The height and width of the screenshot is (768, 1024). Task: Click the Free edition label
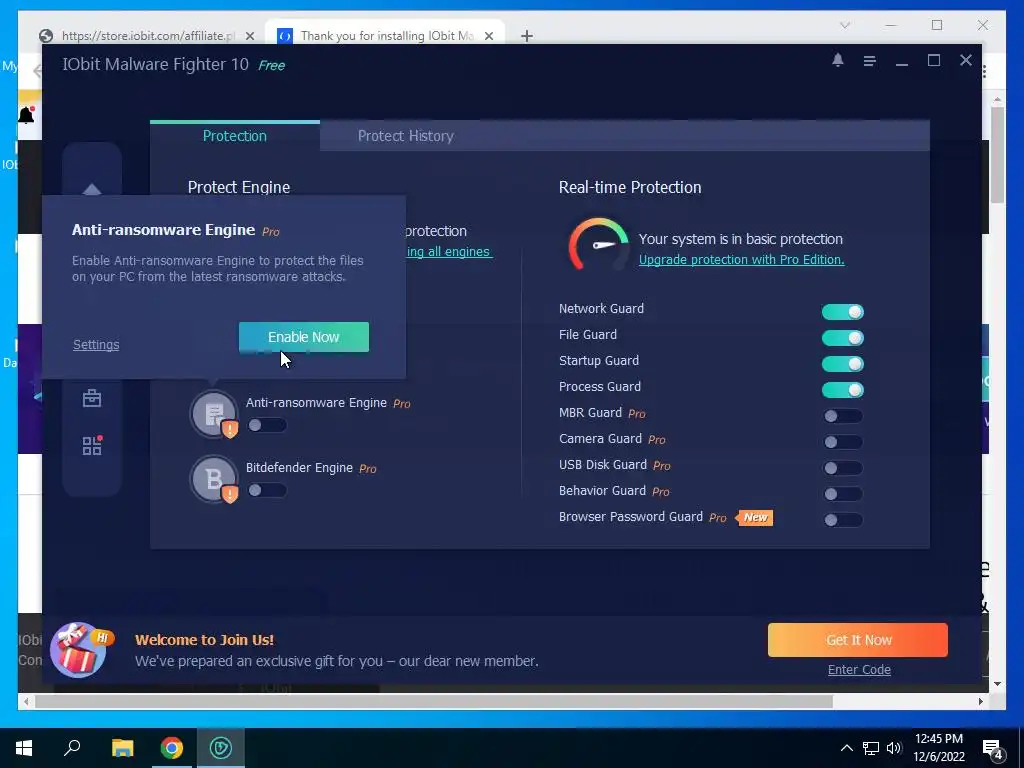[272, 65]
